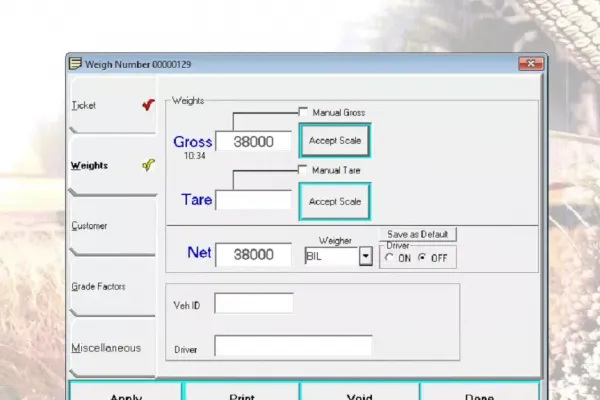Click Accept Scale for Tare weight
This screenshot has width=600, height=400.
coord(335,201)
